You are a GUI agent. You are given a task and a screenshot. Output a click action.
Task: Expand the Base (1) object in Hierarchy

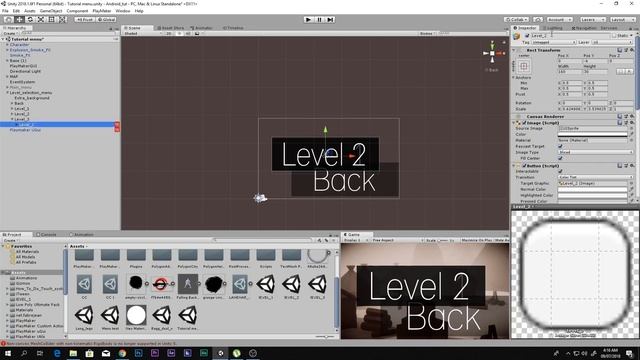tap(7, 60)
